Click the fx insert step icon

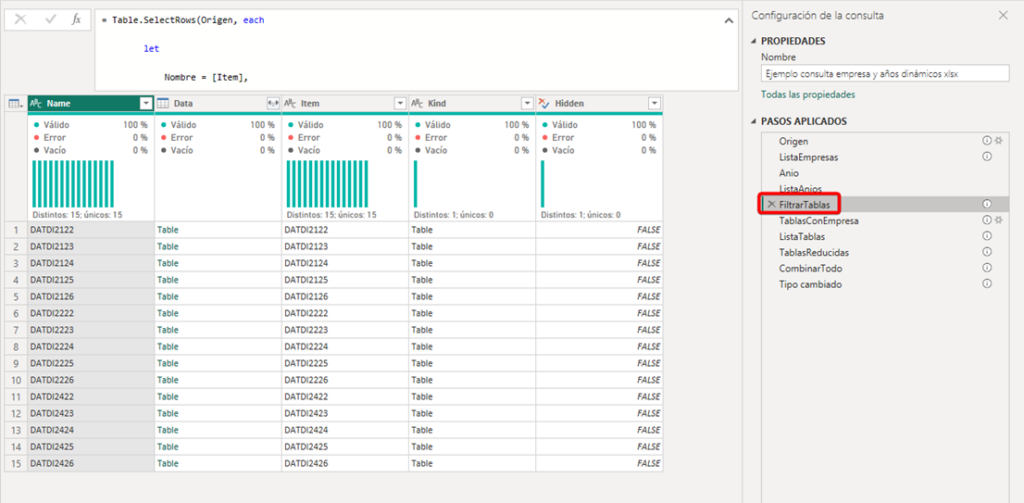76,19
